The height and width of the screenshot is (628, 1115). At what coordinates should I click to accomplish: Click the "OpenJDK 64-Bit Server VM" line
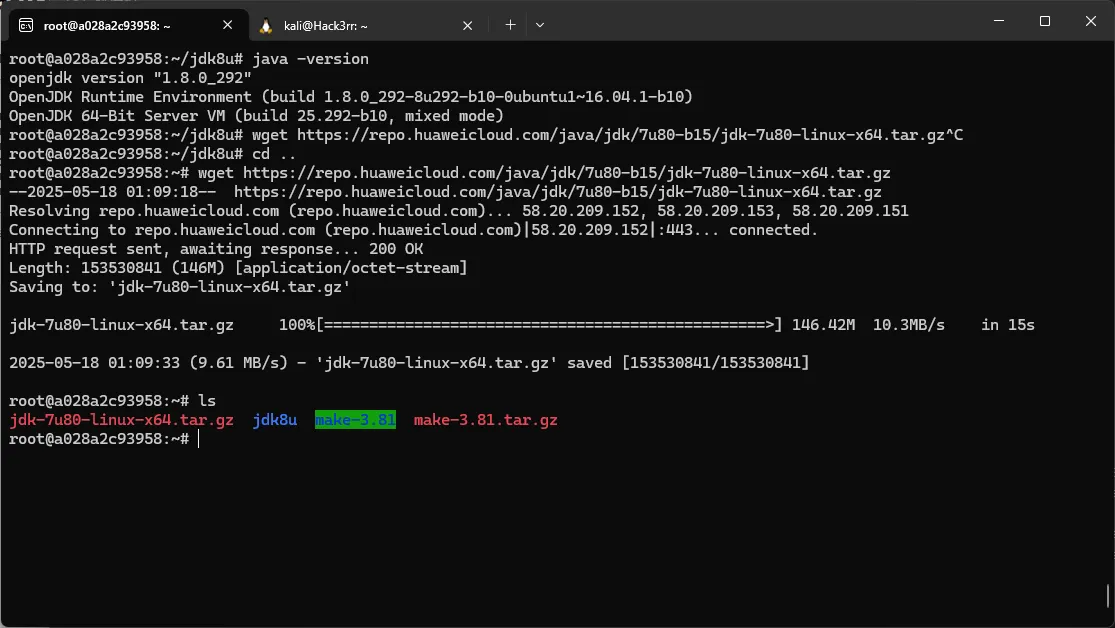tap(256, 116)
